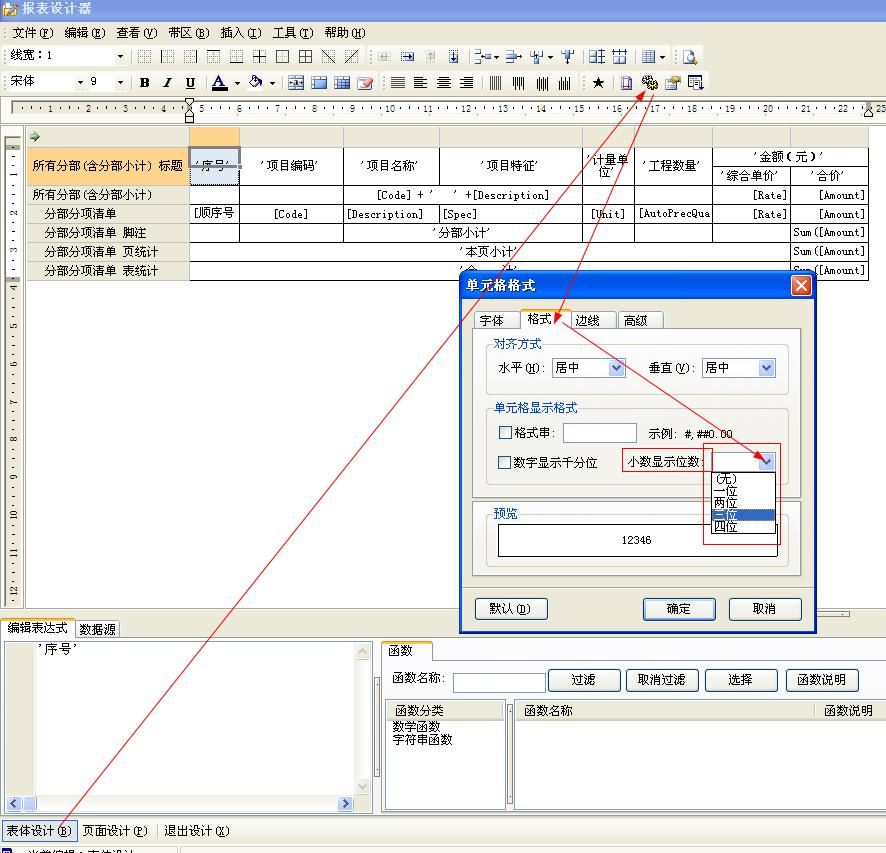Image resolution: width=886 pixels, height=853 pixels.
Task: Enable the 格式串 checkbox
Action: 505,433
